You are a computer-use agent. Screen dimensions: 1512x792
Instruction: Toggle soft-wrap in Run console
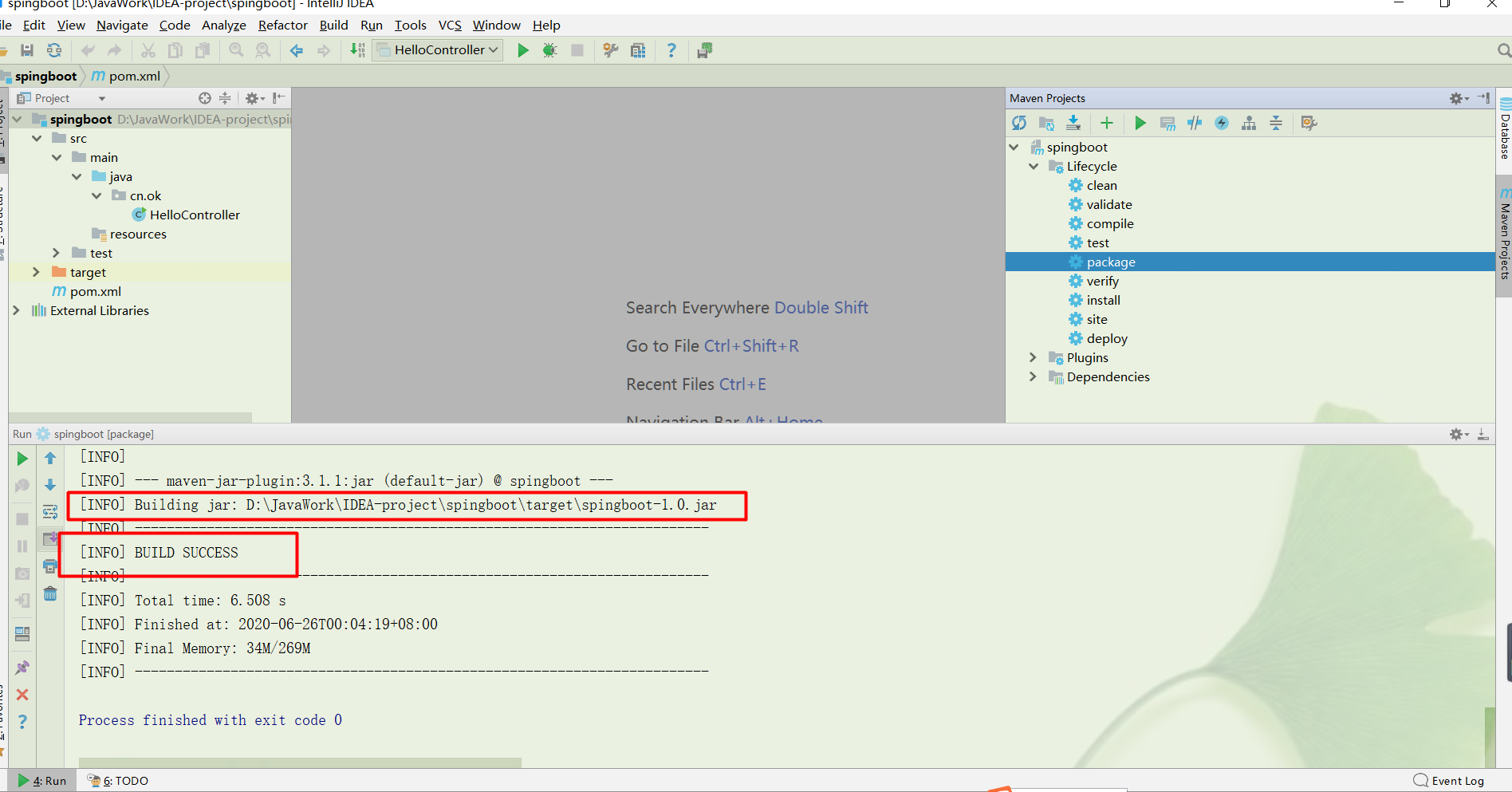click(x=50, y=512)
